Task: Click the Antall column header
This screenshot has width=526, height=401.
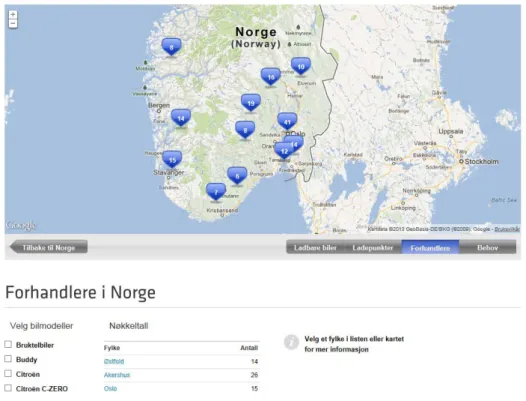Action: [x=249, y=348]
